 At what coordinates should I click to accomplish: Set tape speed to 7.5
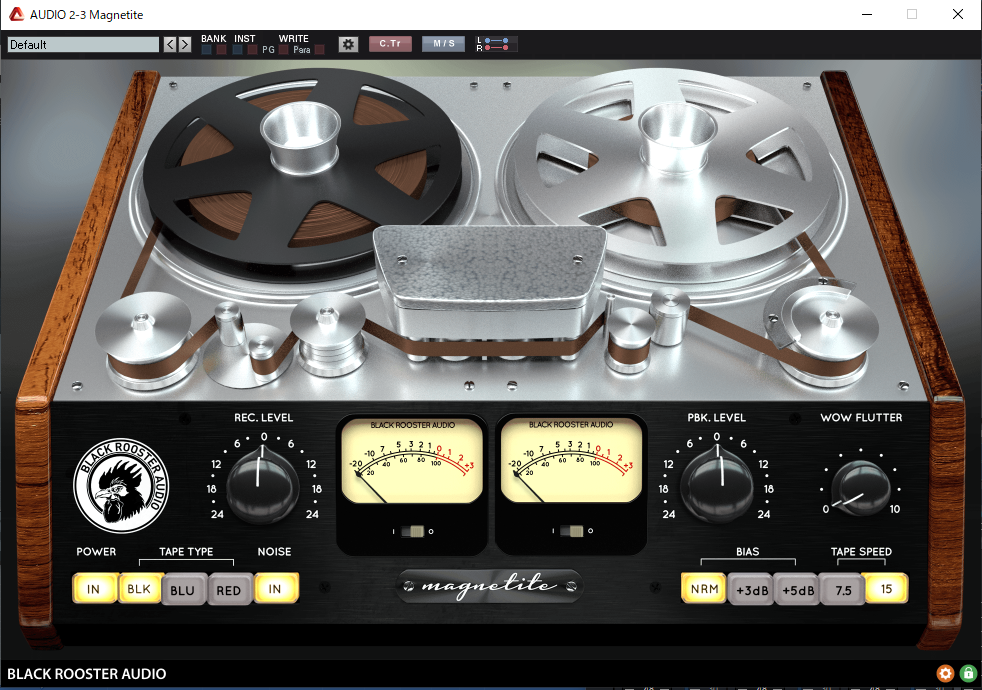pos(843,590)
